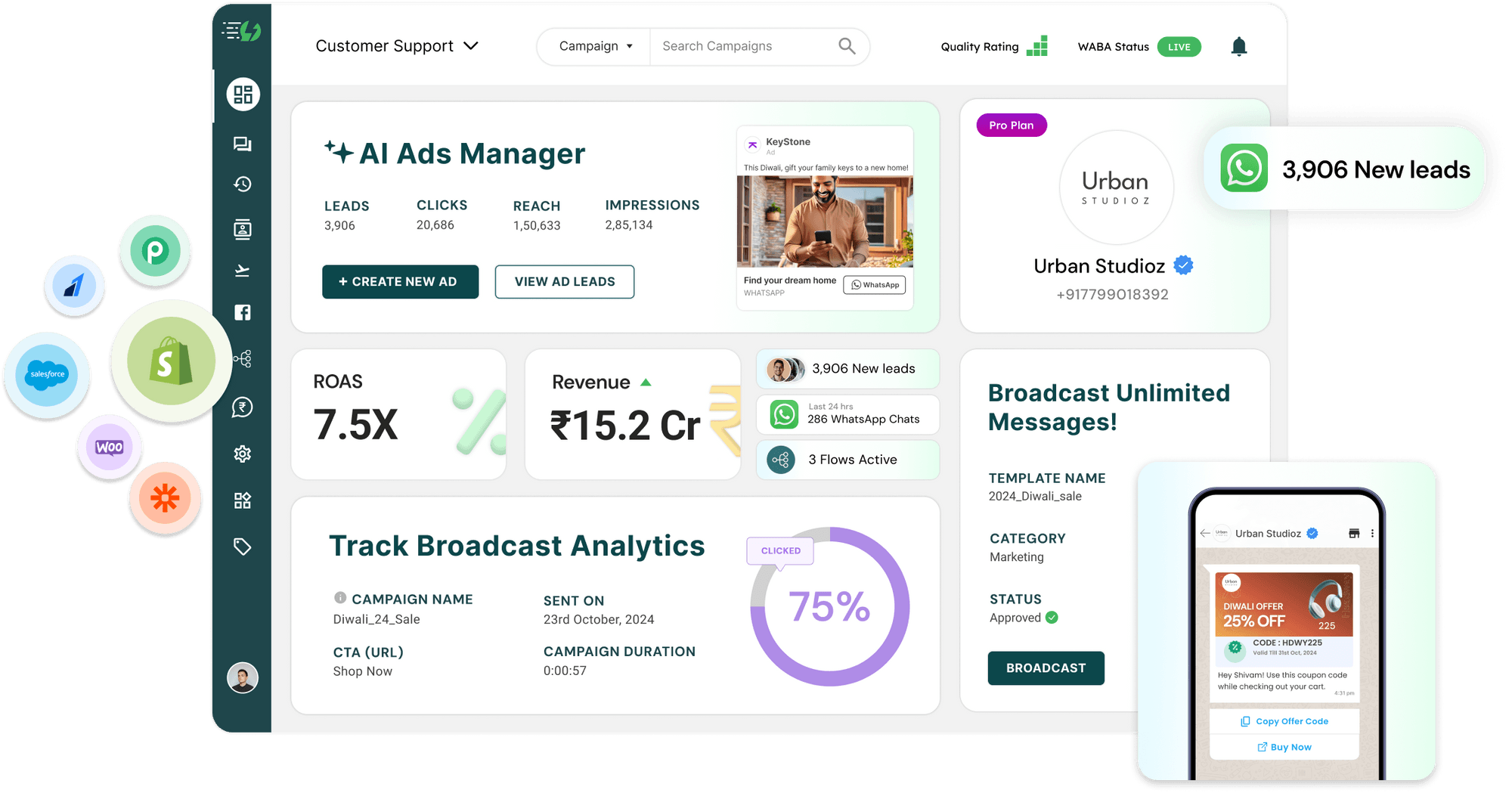Viewport: 1512px width, 793px height.
Task: Open the settings gear in sidebar
Action: 243,454
